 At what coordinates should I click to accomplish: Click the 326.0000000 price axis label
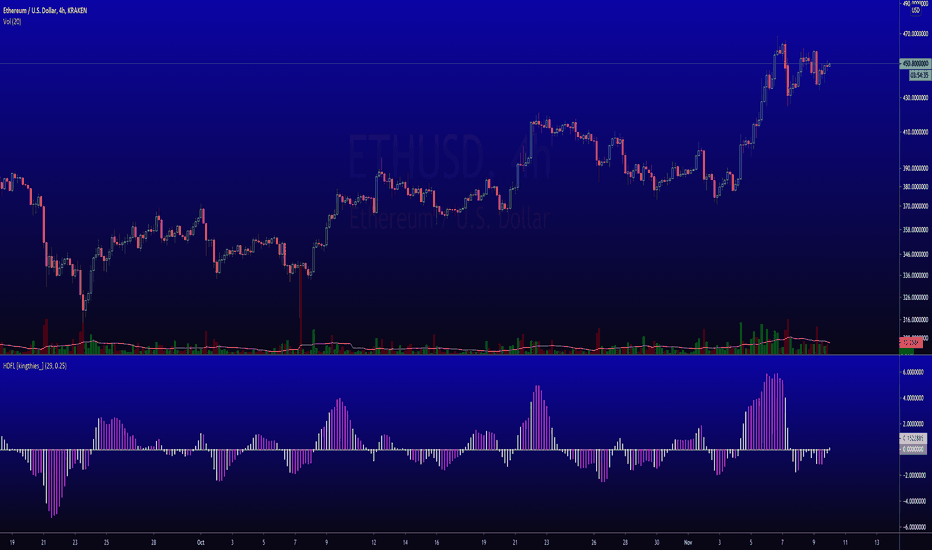pyautogui.click(x=915, y=297)
